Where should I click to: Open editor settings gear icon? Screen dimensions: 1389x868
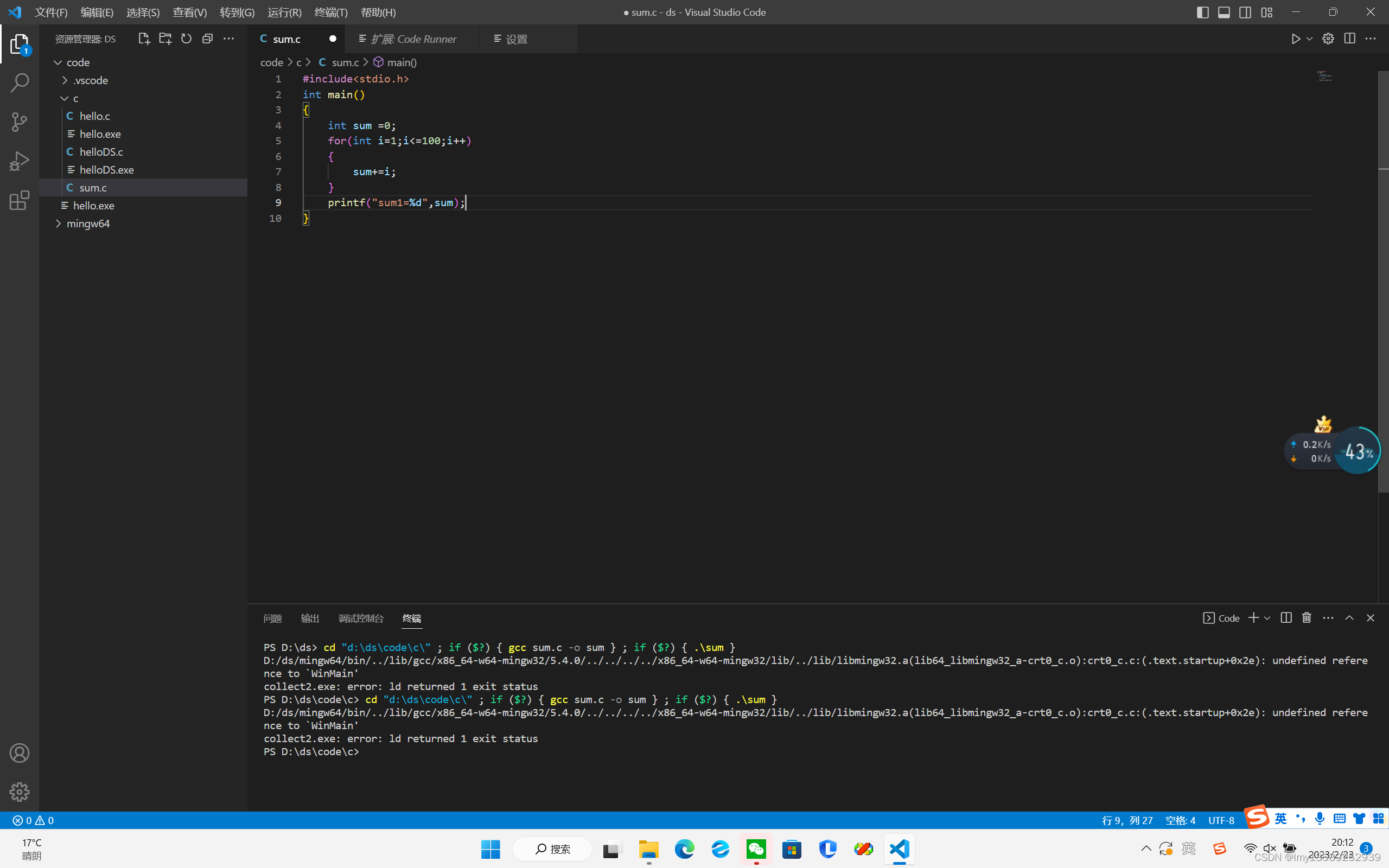1328,39
